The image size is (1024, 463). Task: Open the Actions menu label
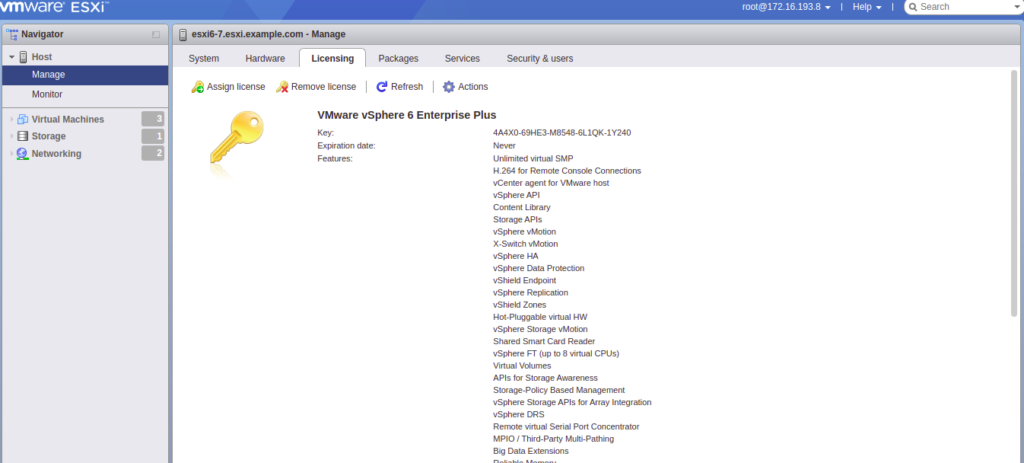point(473,87)
